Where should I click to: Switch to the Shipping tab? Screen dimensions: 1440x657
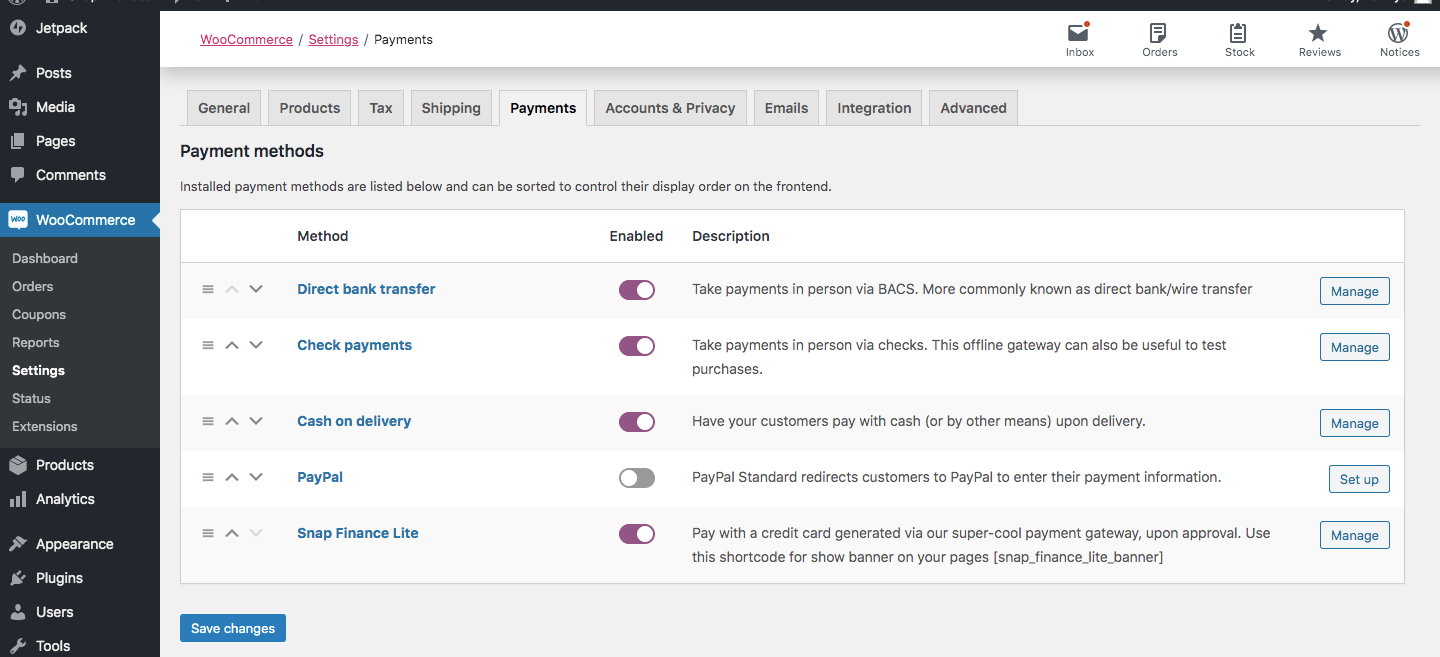(451, 108)
